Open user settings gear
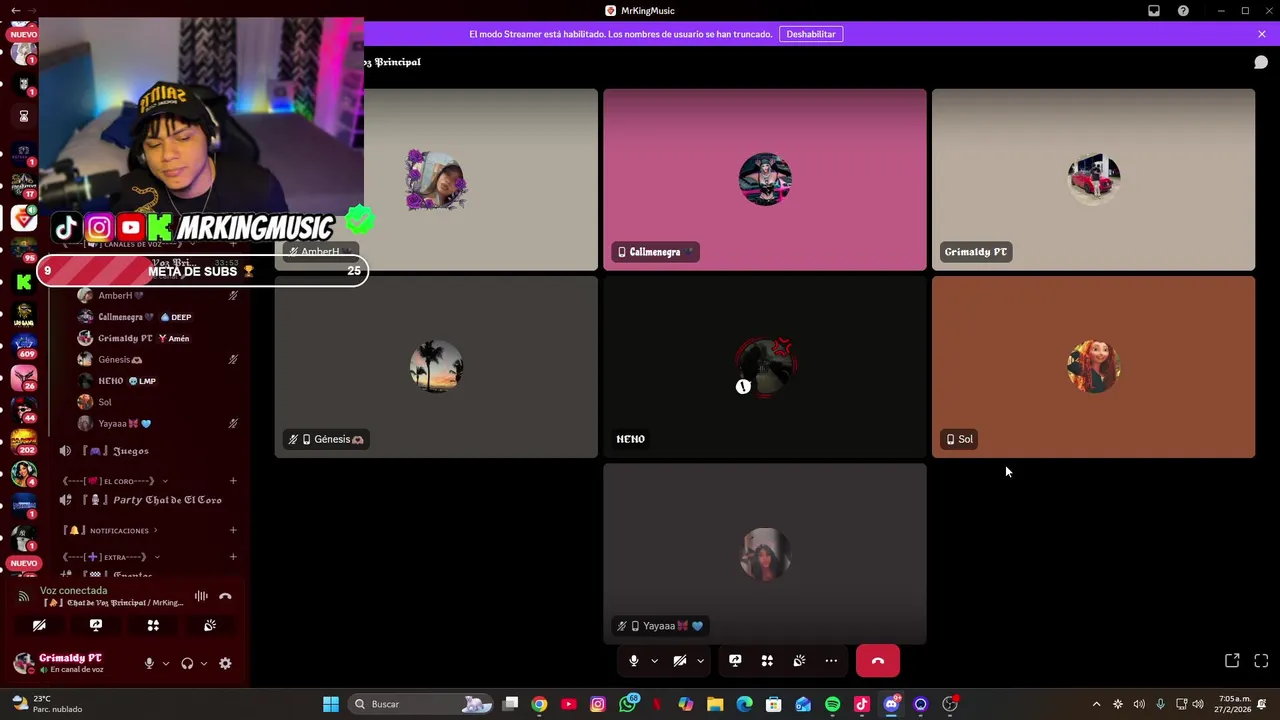The height and width of the screenshot is (720, 1280). point(225,663)
